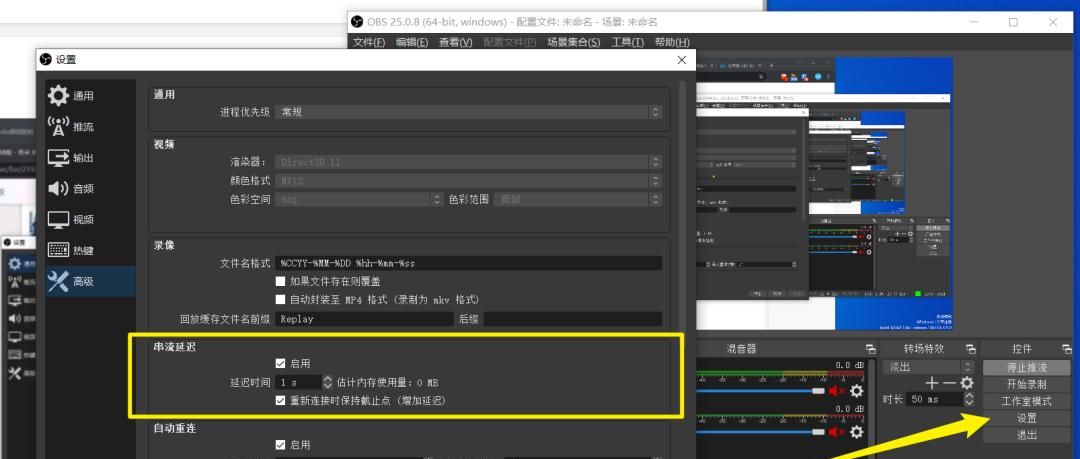Viewport: 1080px width, 459px height.
Task: Open the 输出 output icon in settings sidebar
Action: coord(59,158)
